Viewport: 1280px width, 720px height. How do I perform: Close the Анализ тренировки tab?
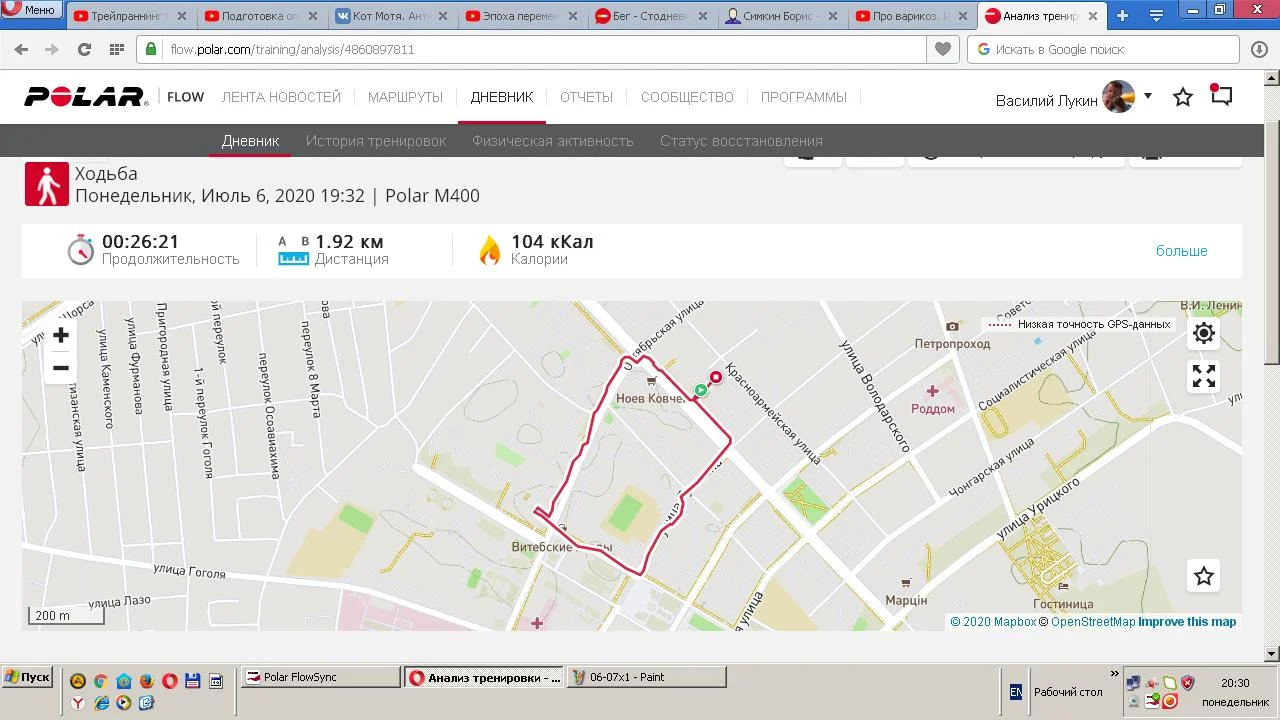pyautogui.click(x=1092, y=16)
